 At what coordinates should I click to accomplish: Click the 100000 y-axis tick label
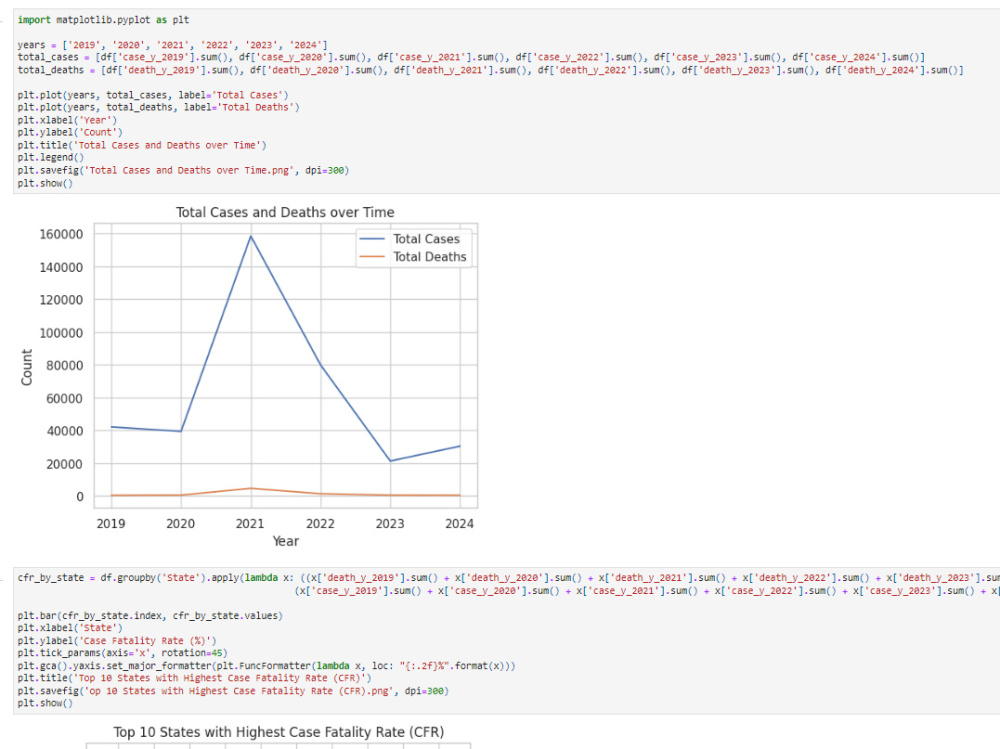coord(61,333)
